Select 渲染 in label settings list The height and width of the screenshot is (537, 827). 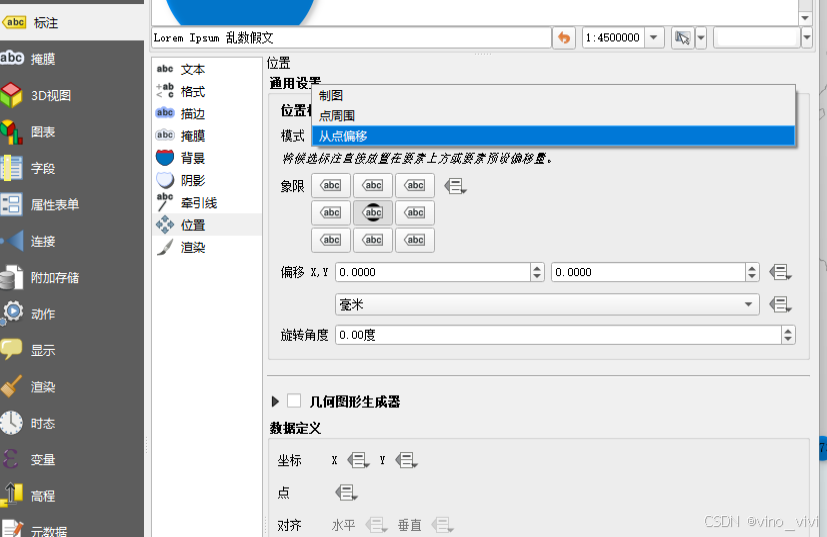click(207, 247)
